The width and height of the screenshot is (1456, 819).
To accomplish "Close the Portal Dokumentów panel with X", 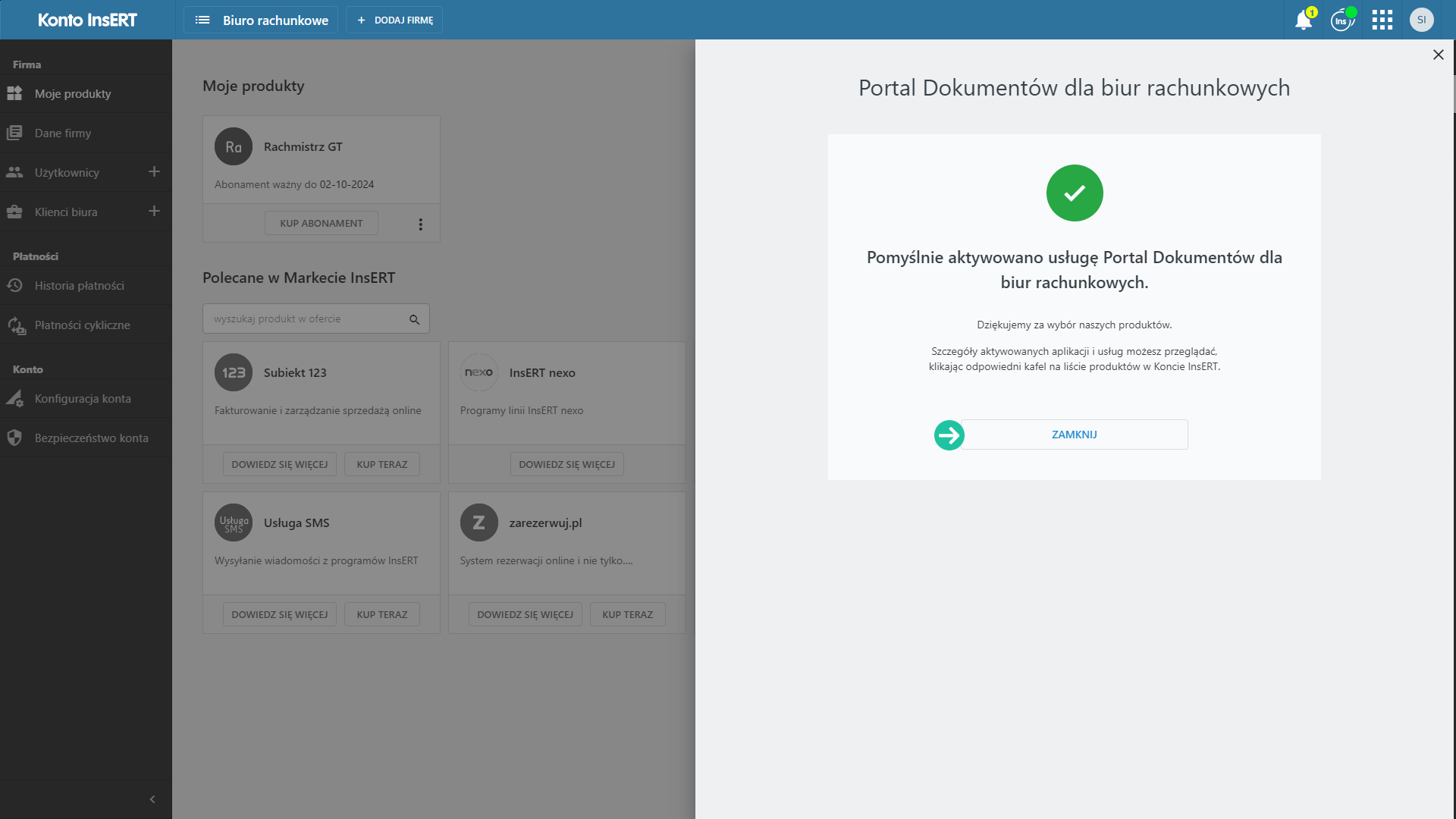I will click(1438, 55).
